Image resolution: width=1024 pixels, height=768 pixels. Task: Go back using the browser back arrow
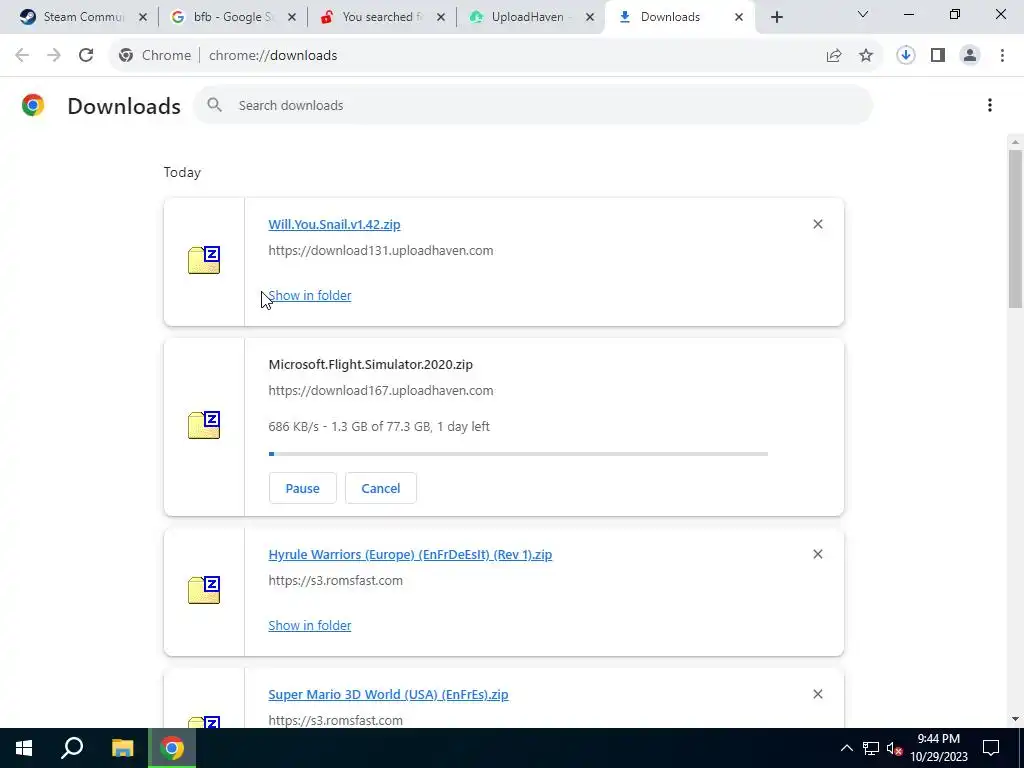(22, 56)
